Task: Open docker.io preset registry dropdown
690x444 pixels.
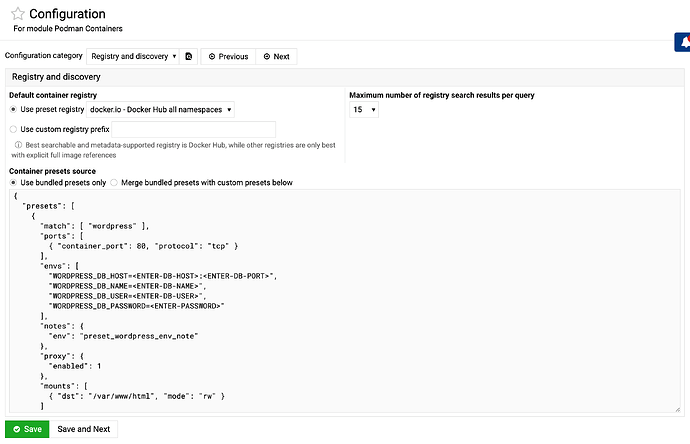Action: click(161, 109)
